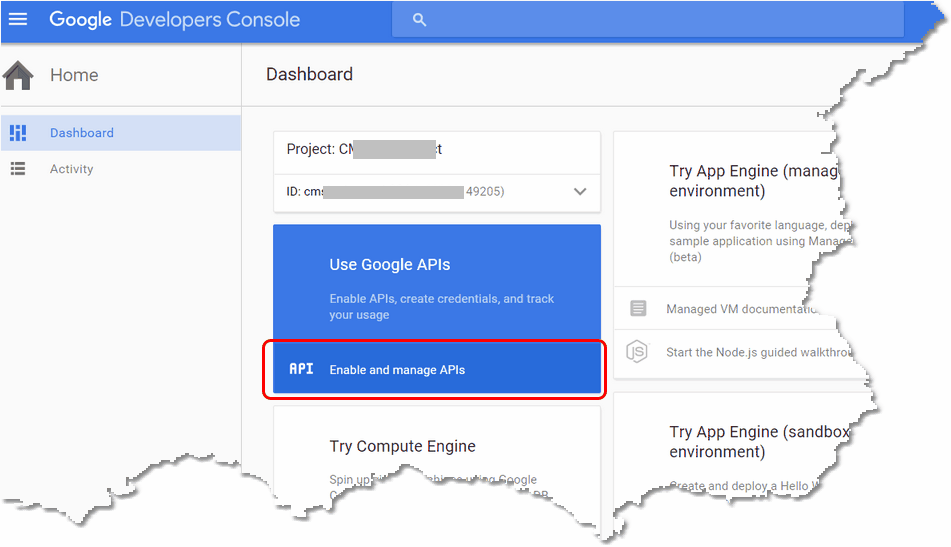Click the project ID text row
Screen dimensions: 951x547
437,193
